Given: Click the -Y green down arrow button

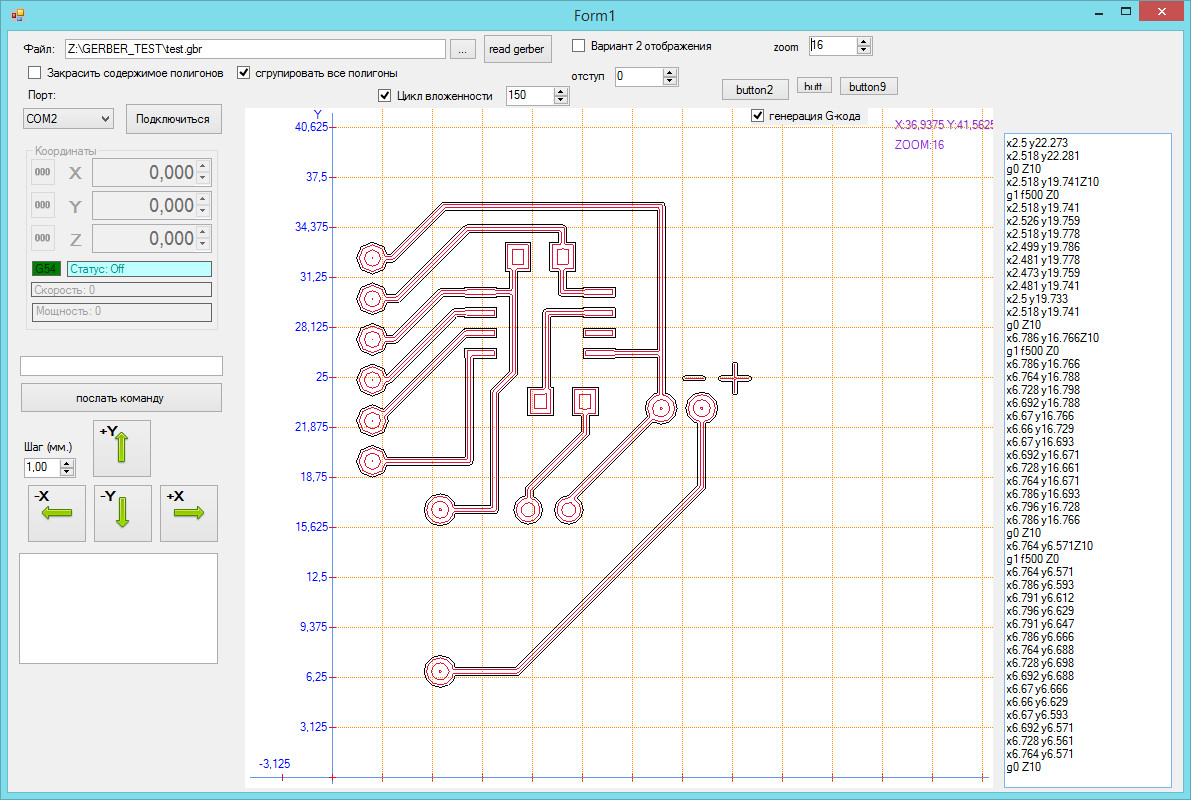Looking at the screenshot, I should point(121,513).
